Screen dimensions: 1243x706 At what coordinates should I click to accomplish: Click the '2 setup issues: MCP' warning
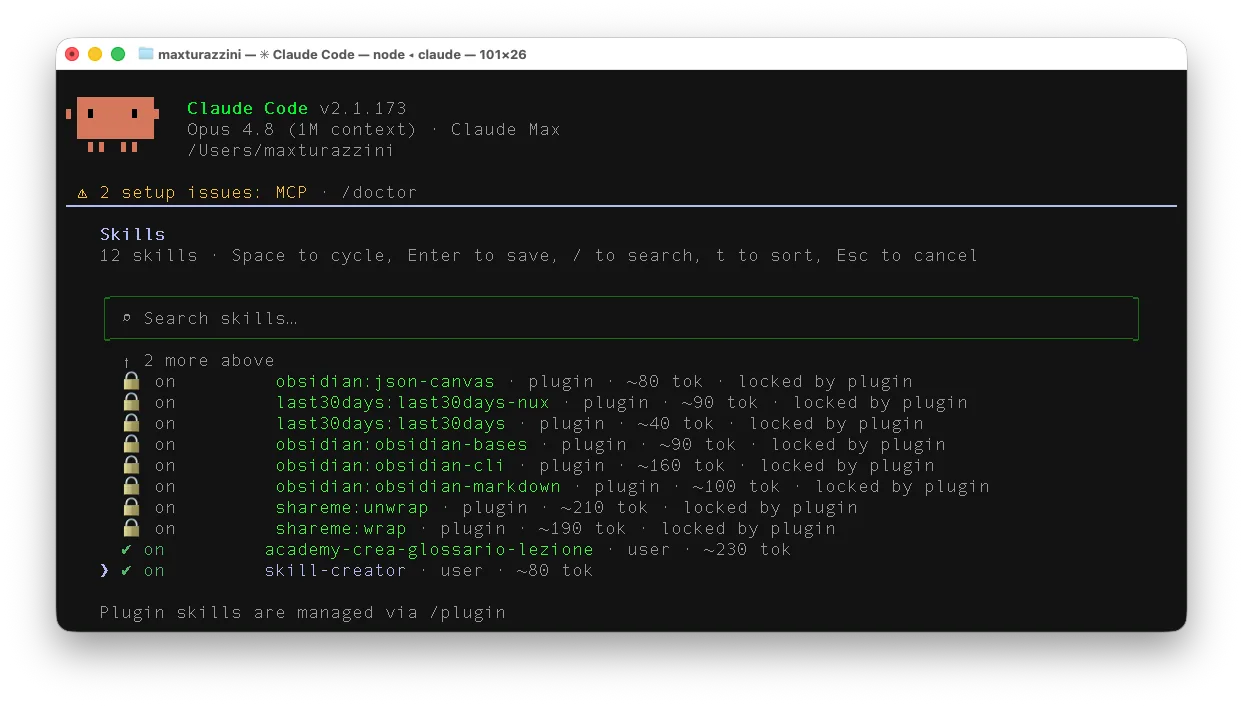[x=204, y=192]
